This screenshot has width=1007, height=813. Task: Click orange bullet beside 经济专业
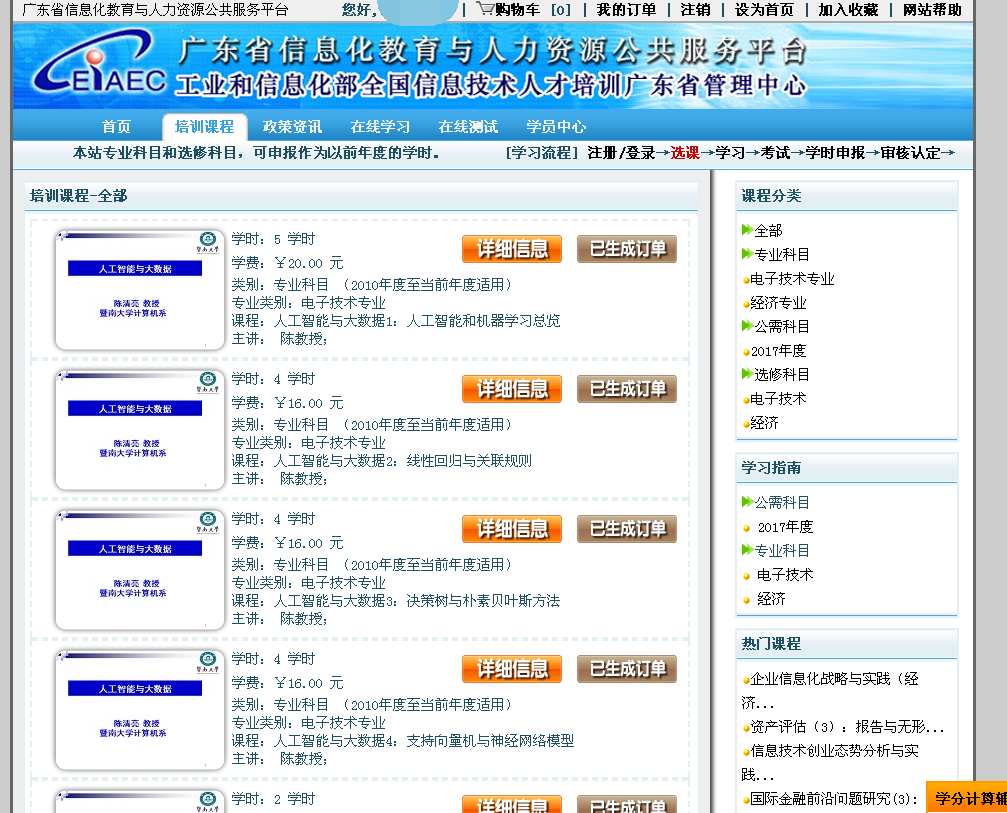click(x=746, y=304)
